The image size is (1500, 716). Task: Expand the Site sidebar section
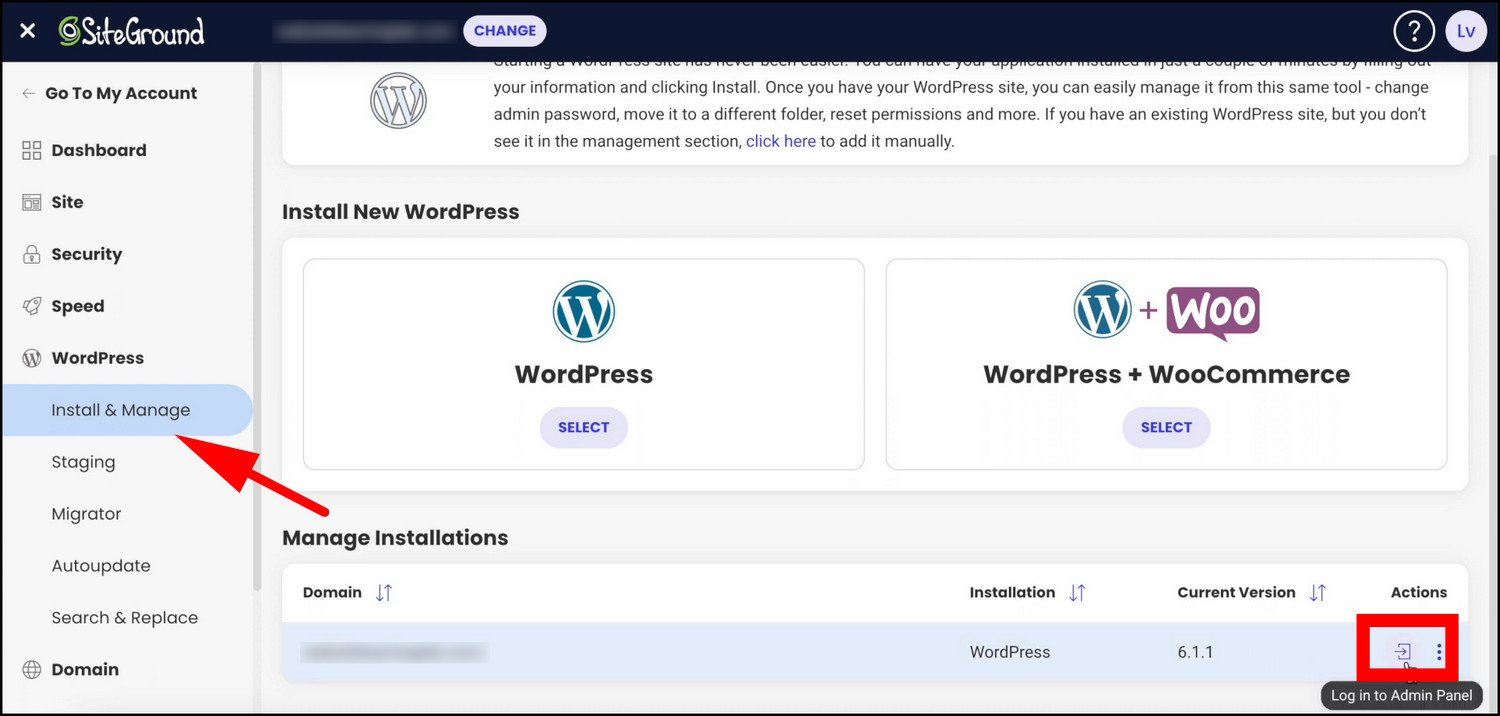click(x=67, y=202)
